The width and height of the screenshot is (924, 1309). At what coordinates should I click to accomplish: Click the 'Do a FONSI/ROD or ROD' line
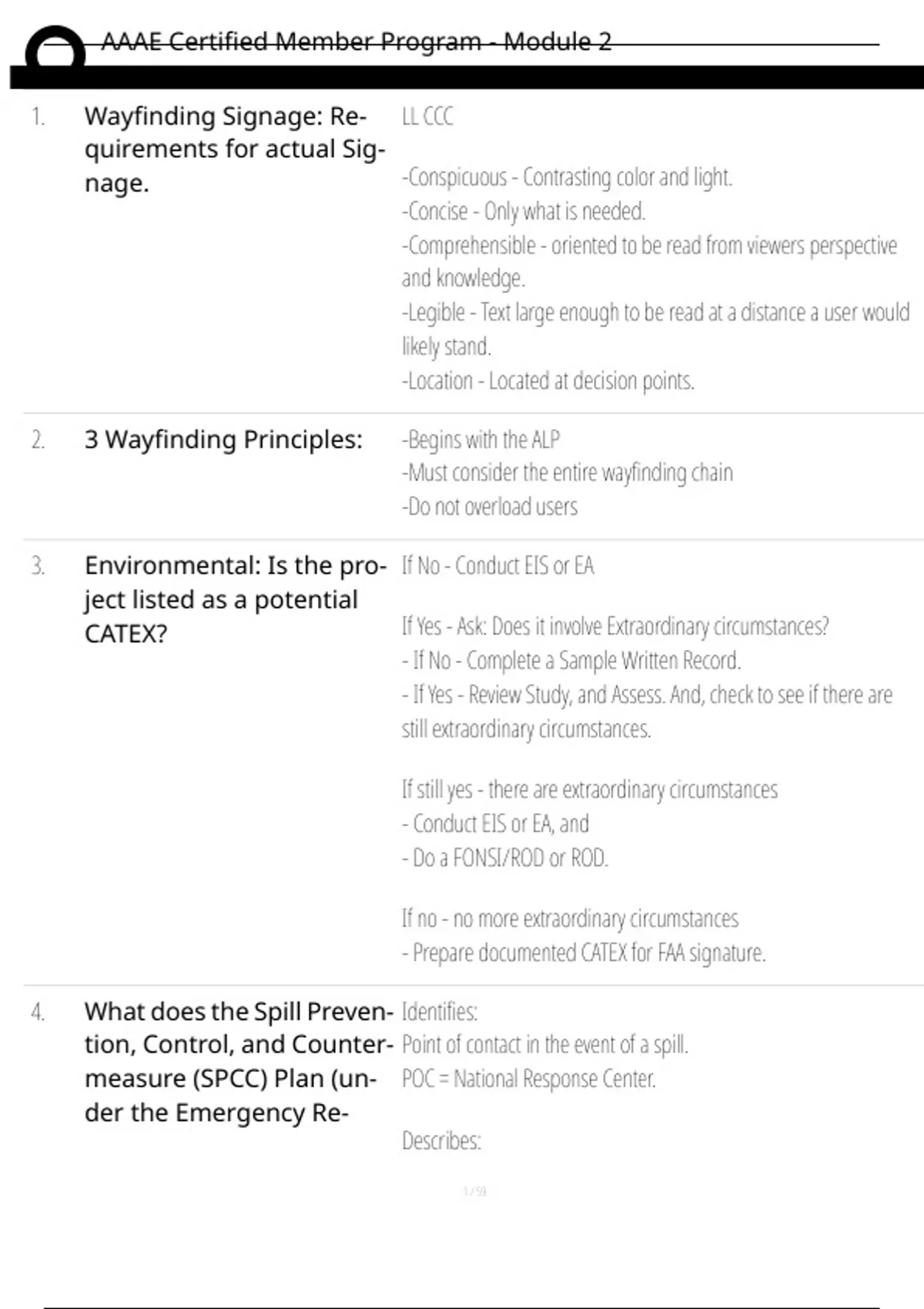[x=505, y=858]
